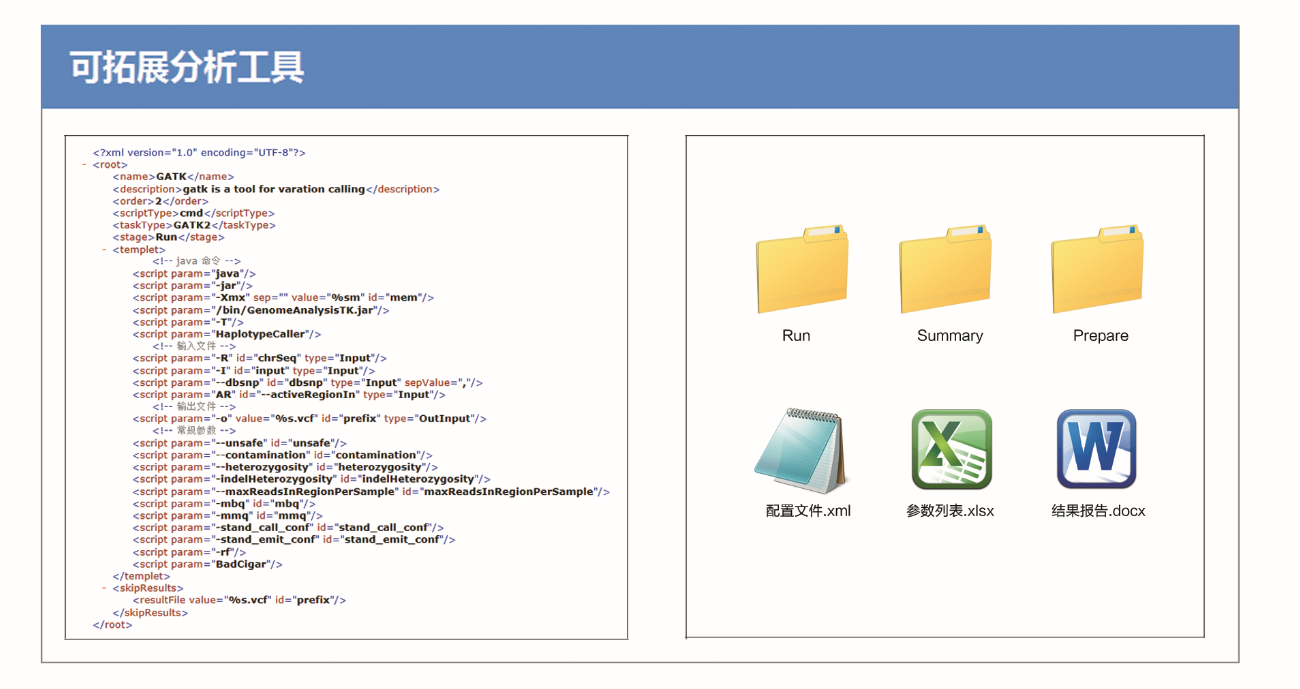Collapse the templet XML node
This screenshot has width=1300, height=689.
[x=104, y=250]
